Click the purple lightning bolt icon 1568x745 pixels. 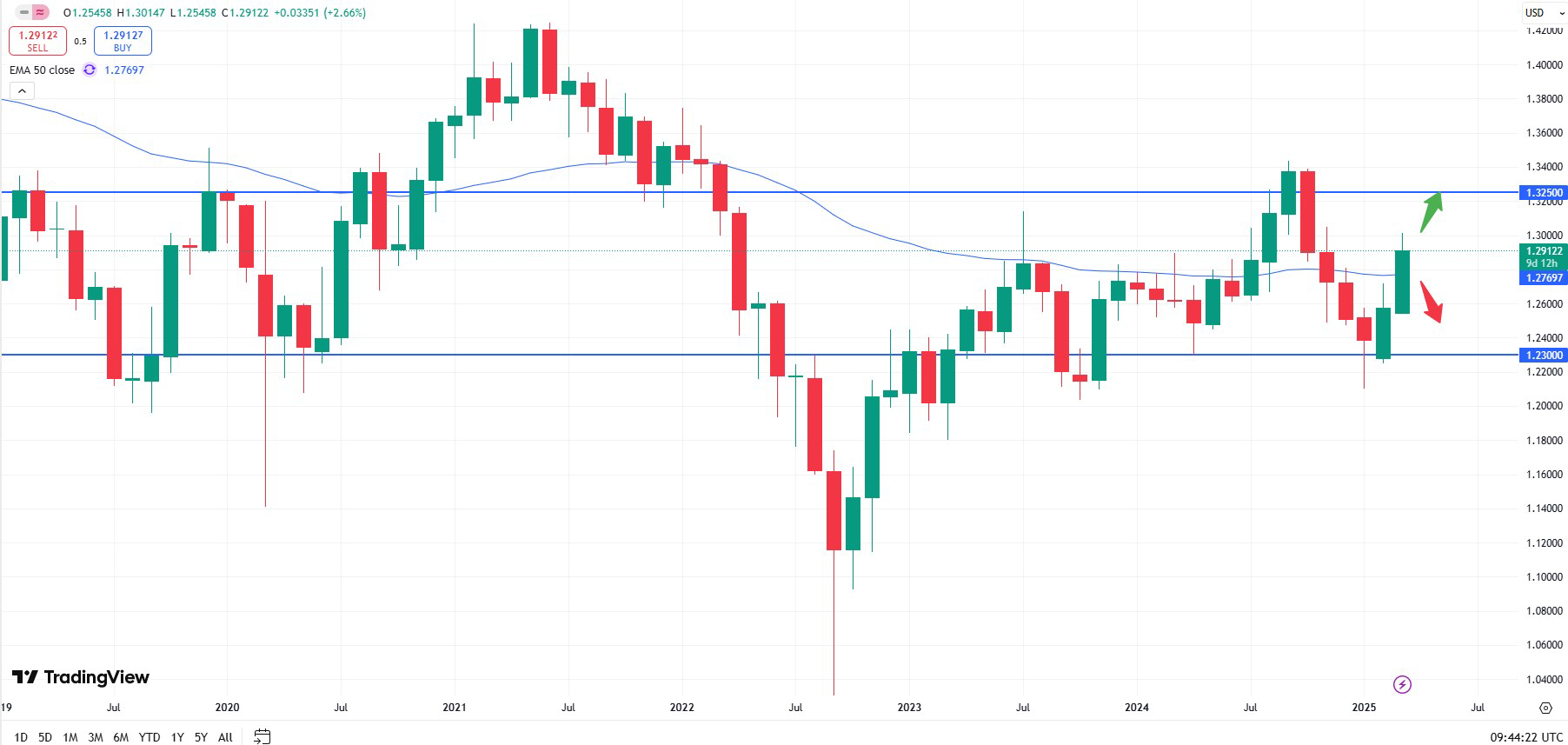(x=1402, y=685)
